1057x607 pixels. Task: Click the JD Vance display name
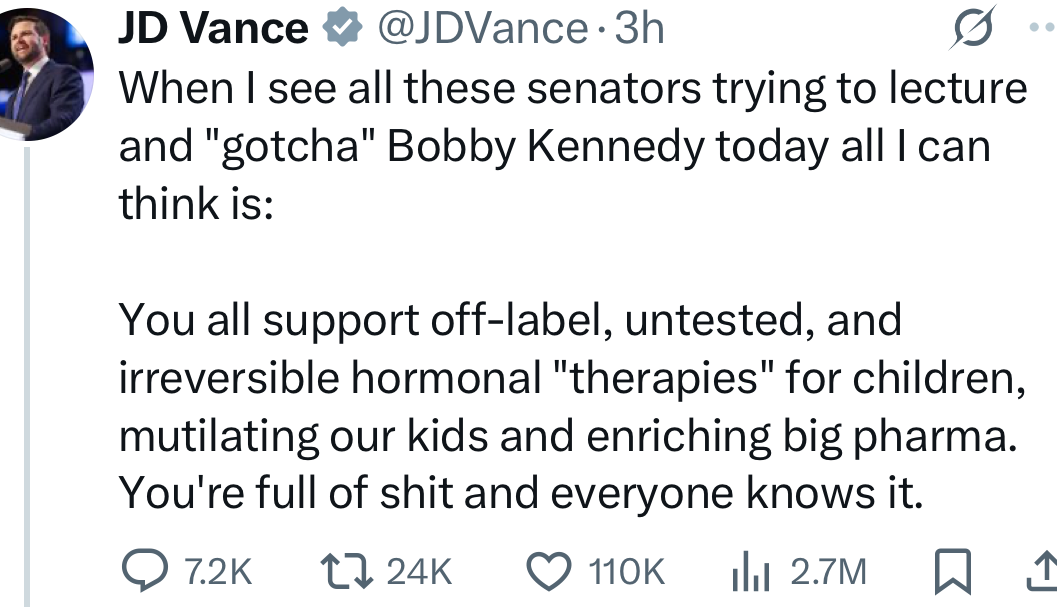[x=212, y=29]
